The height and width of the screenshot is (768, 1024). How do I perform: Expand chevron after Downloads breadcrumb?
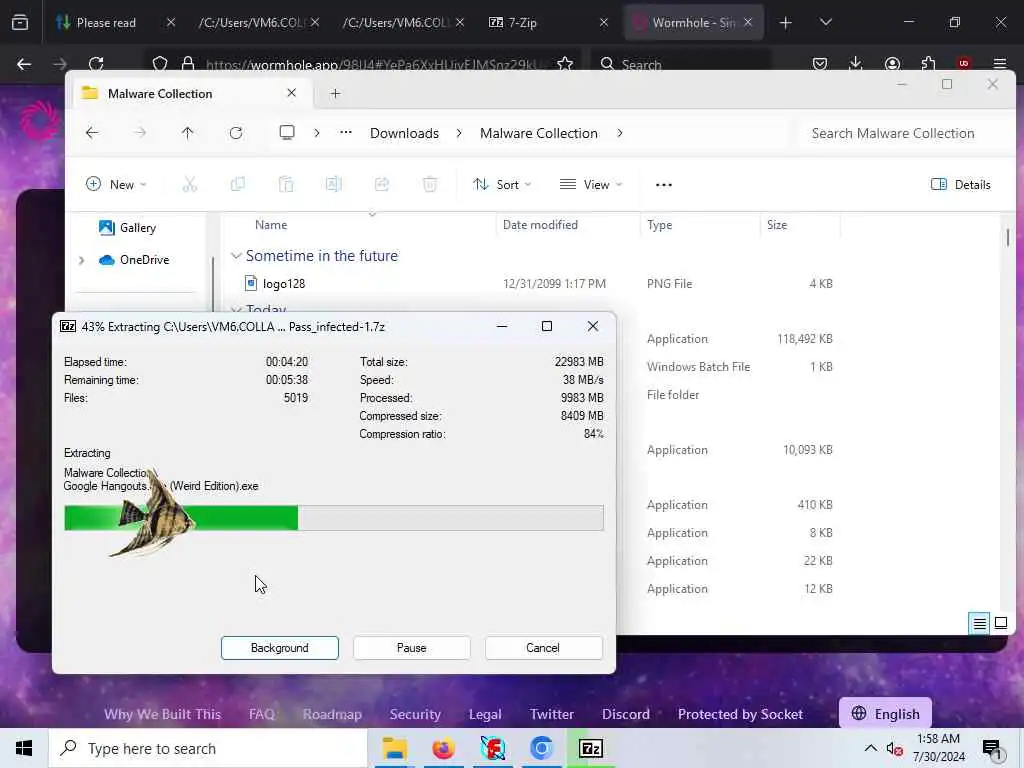[459, 133]
